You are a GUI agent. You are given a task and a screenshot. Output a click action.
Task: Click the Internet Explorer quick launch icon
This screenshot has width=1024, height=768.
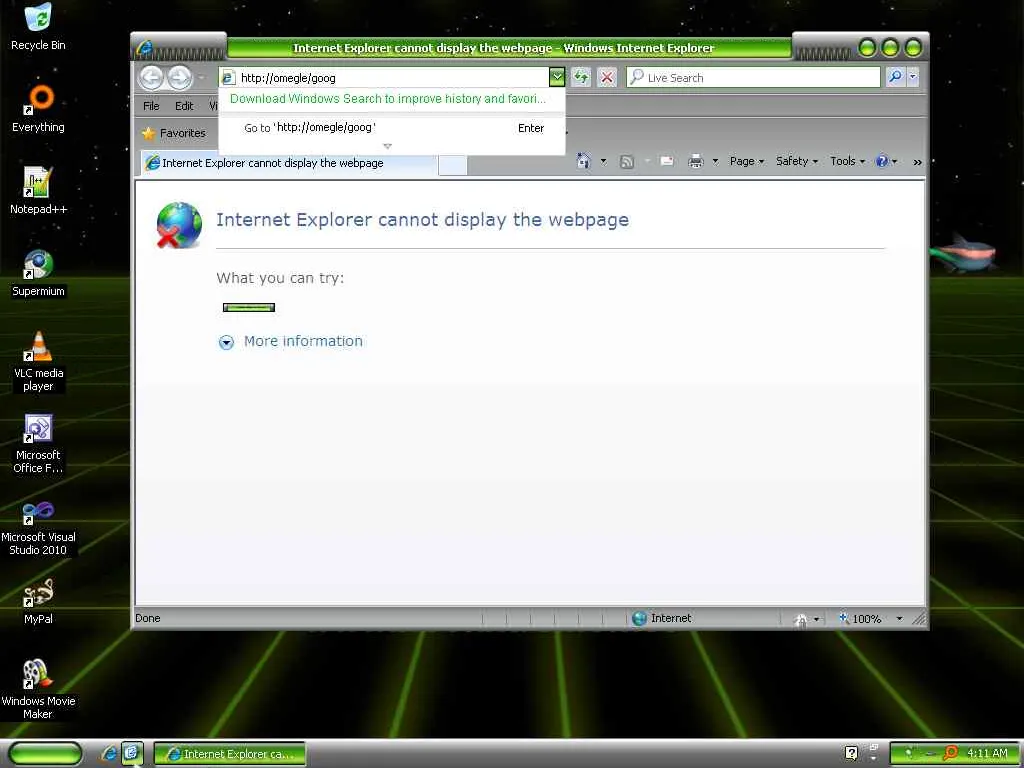point(109,754)
